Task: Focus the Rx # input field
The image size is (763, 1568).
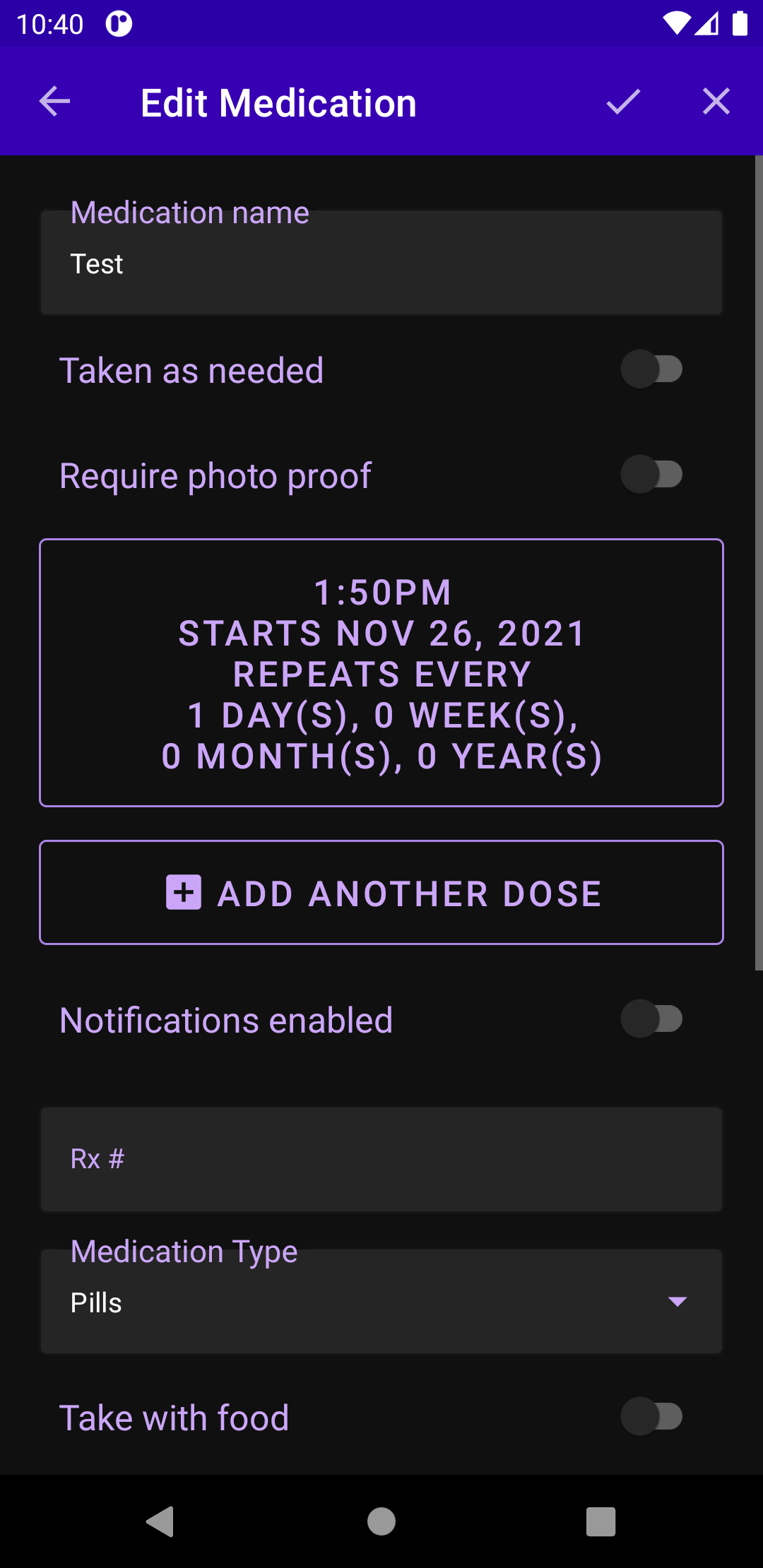Action: coord(381,1159)
